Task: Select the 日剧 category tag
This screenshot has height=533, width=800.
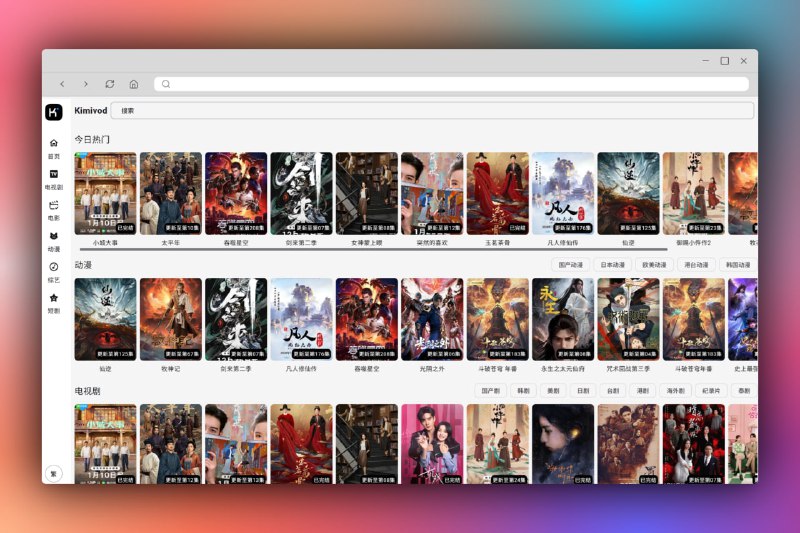Action: tap(583, 391)
